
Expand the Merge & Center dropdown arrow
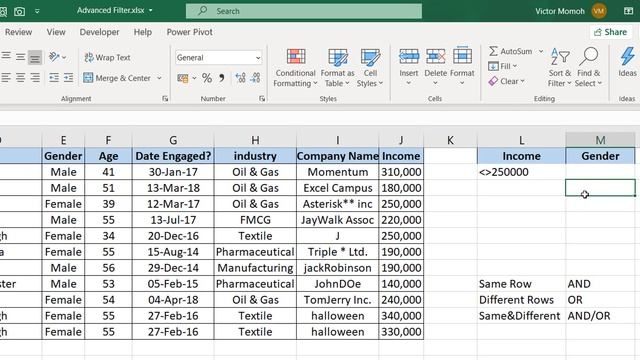click(x=159, y=78)
